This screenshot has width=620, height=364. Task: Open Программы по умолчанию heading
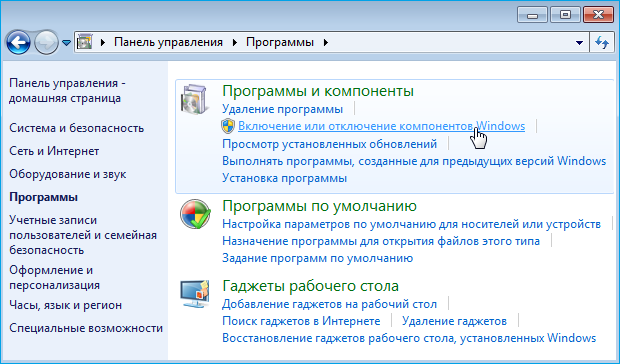pyautogui.click(x=319, y=206)
